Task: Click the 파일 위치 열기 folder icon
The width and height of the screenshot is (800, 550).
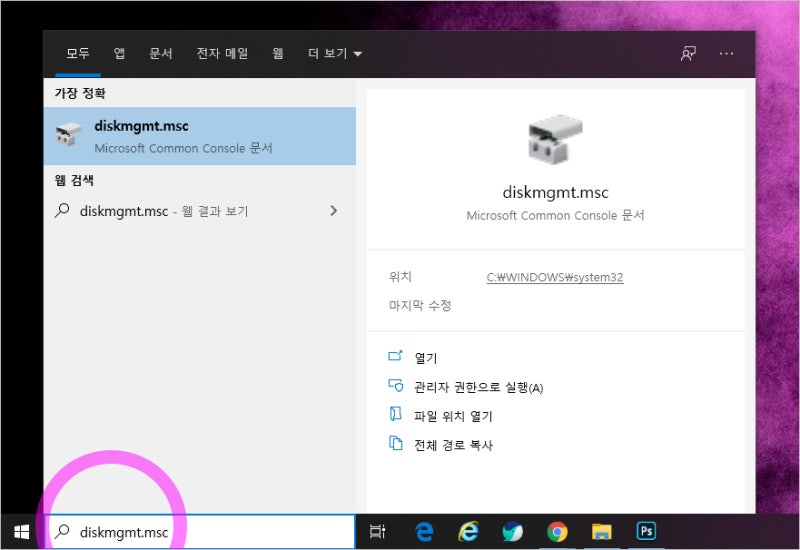Action: pos(395,414)
